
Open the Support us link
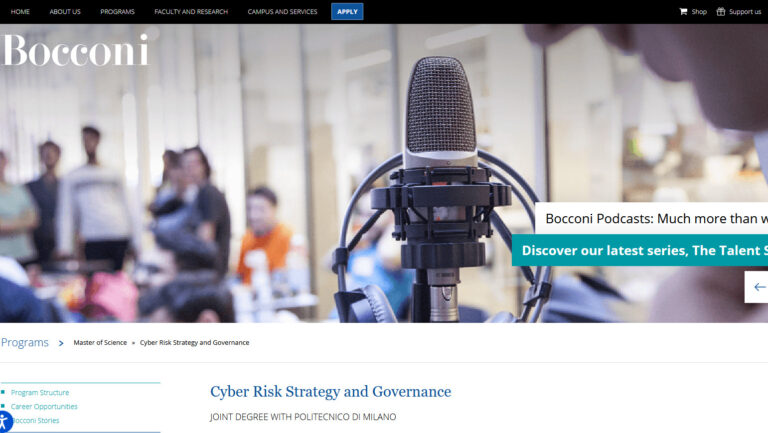(x=744, y=12)
